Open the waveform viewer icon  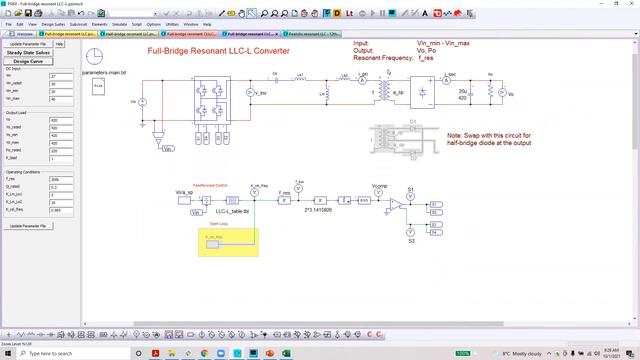pyautogui.click(x=447, y=13)
